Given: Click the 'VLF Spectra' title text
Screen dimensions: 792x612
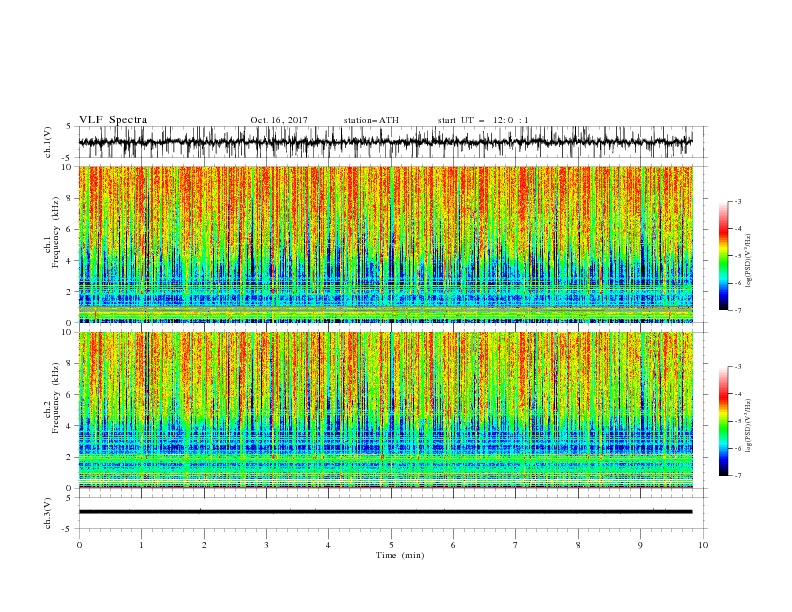Looking at the screenshot, I should [113, 120].
